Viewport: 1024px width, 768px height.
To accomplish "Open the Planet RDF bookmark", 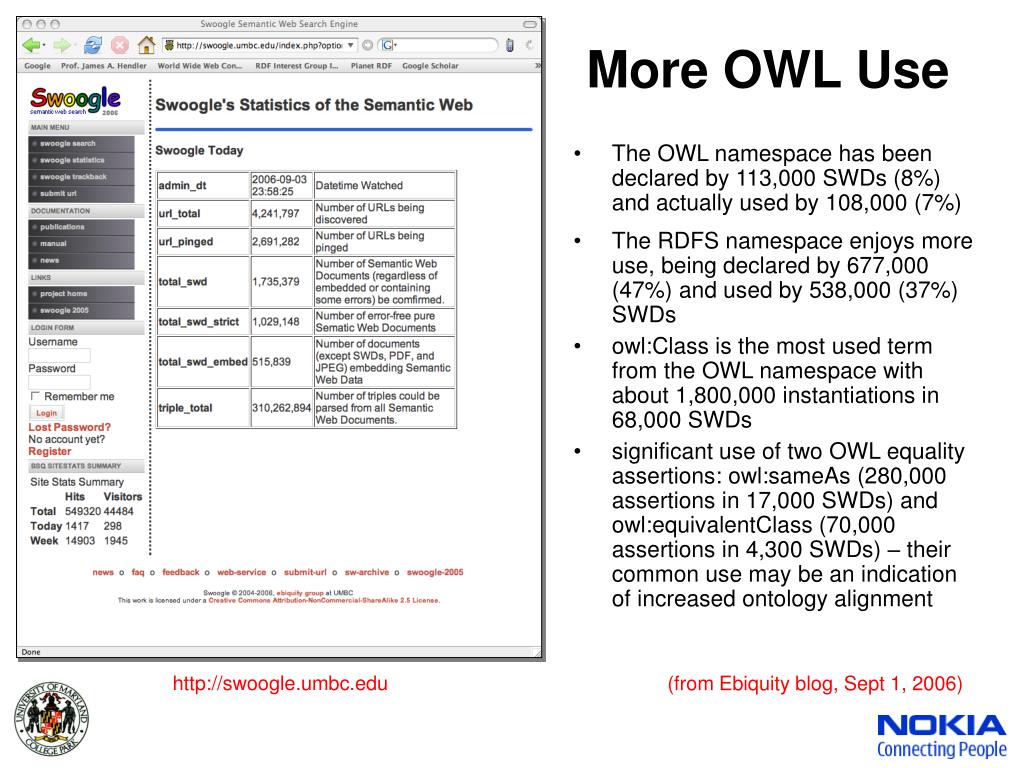I will tap(371, 65).
